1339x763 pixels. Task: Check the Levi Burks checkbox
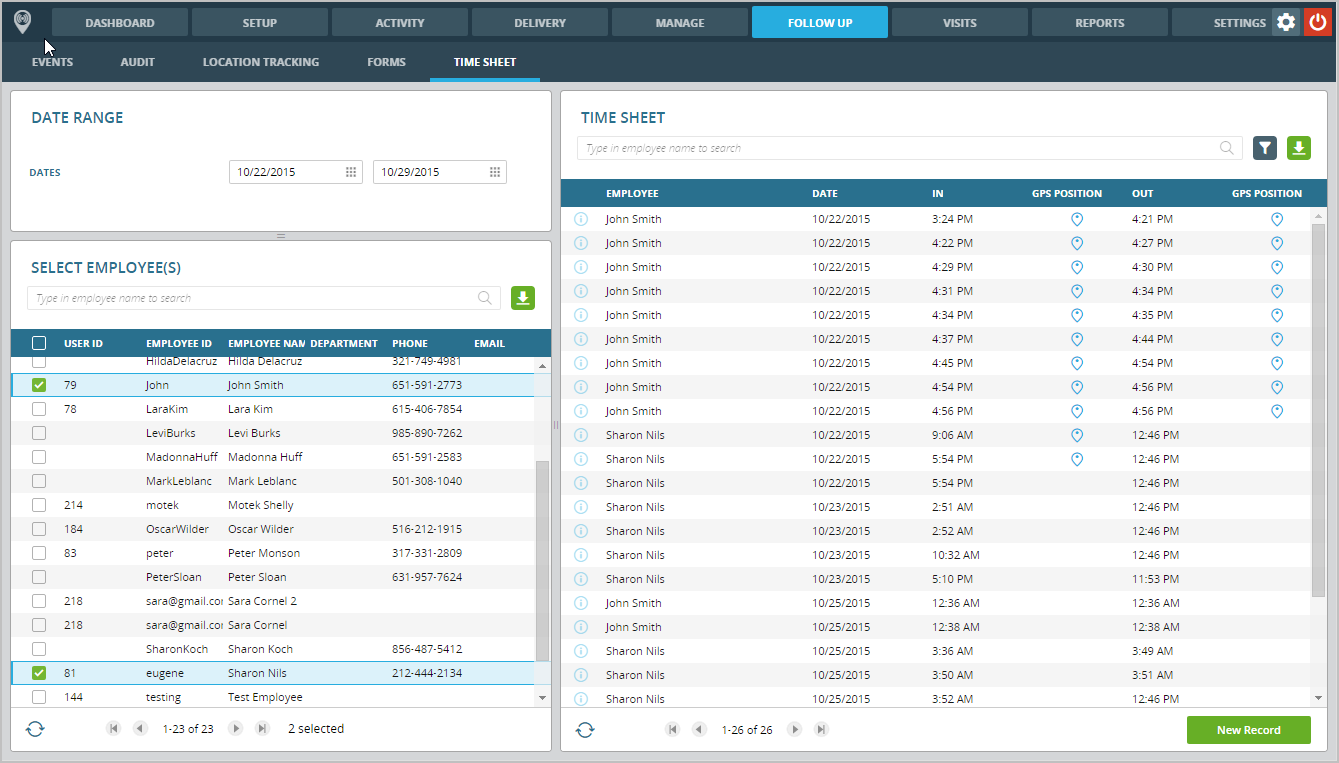click(x=39, y=433)
